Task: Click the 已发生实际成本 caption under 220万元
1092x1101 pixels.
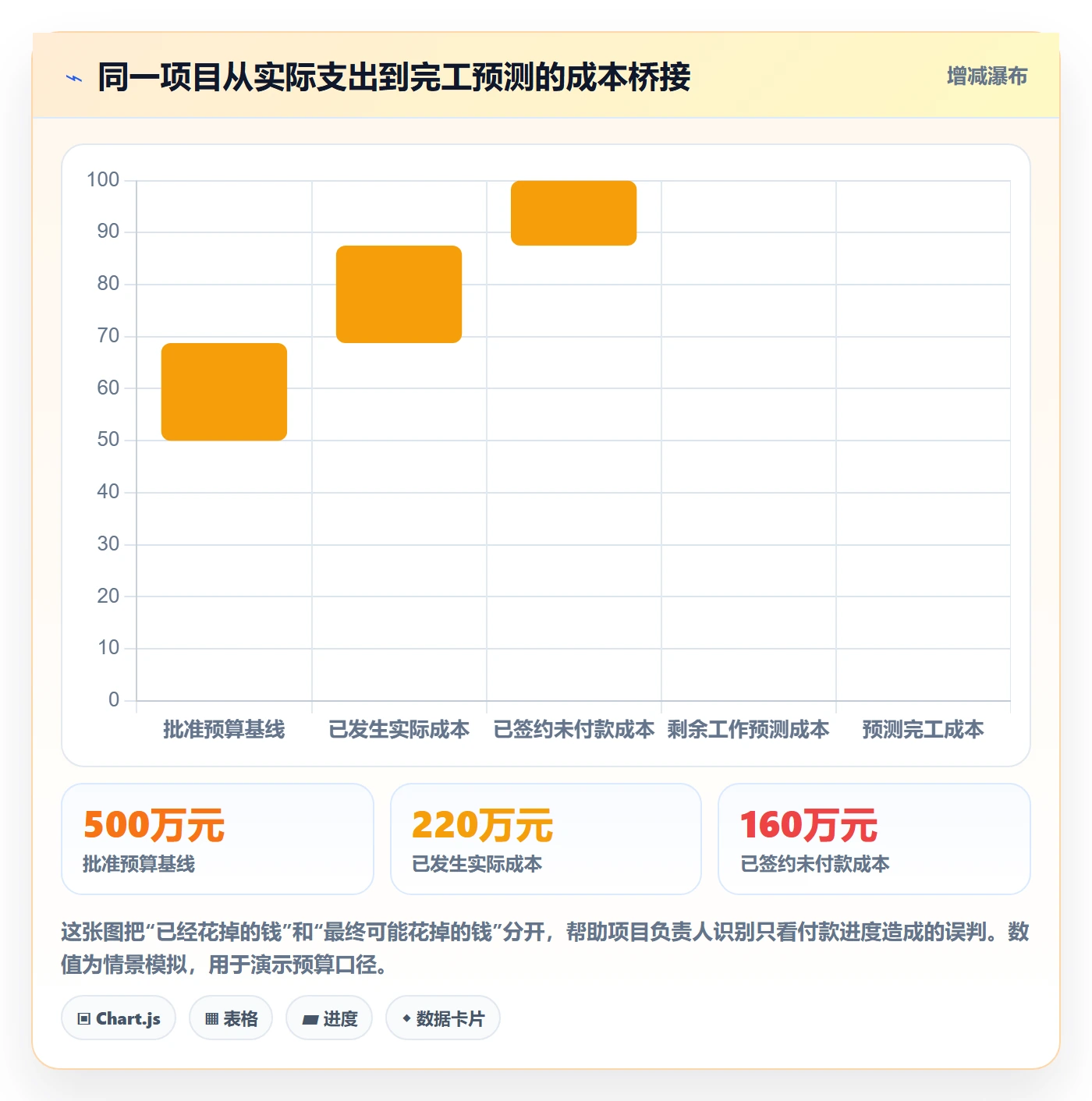Action: coord(477,864)
